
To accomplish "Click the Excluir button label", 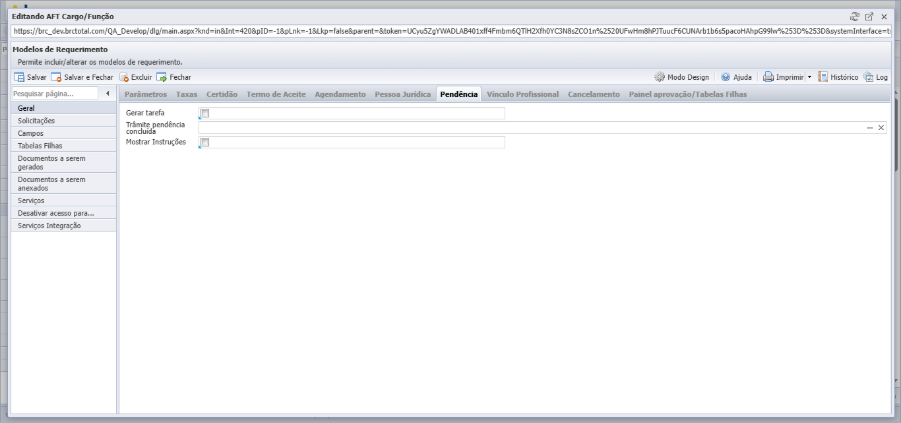I will pos(141,77).
